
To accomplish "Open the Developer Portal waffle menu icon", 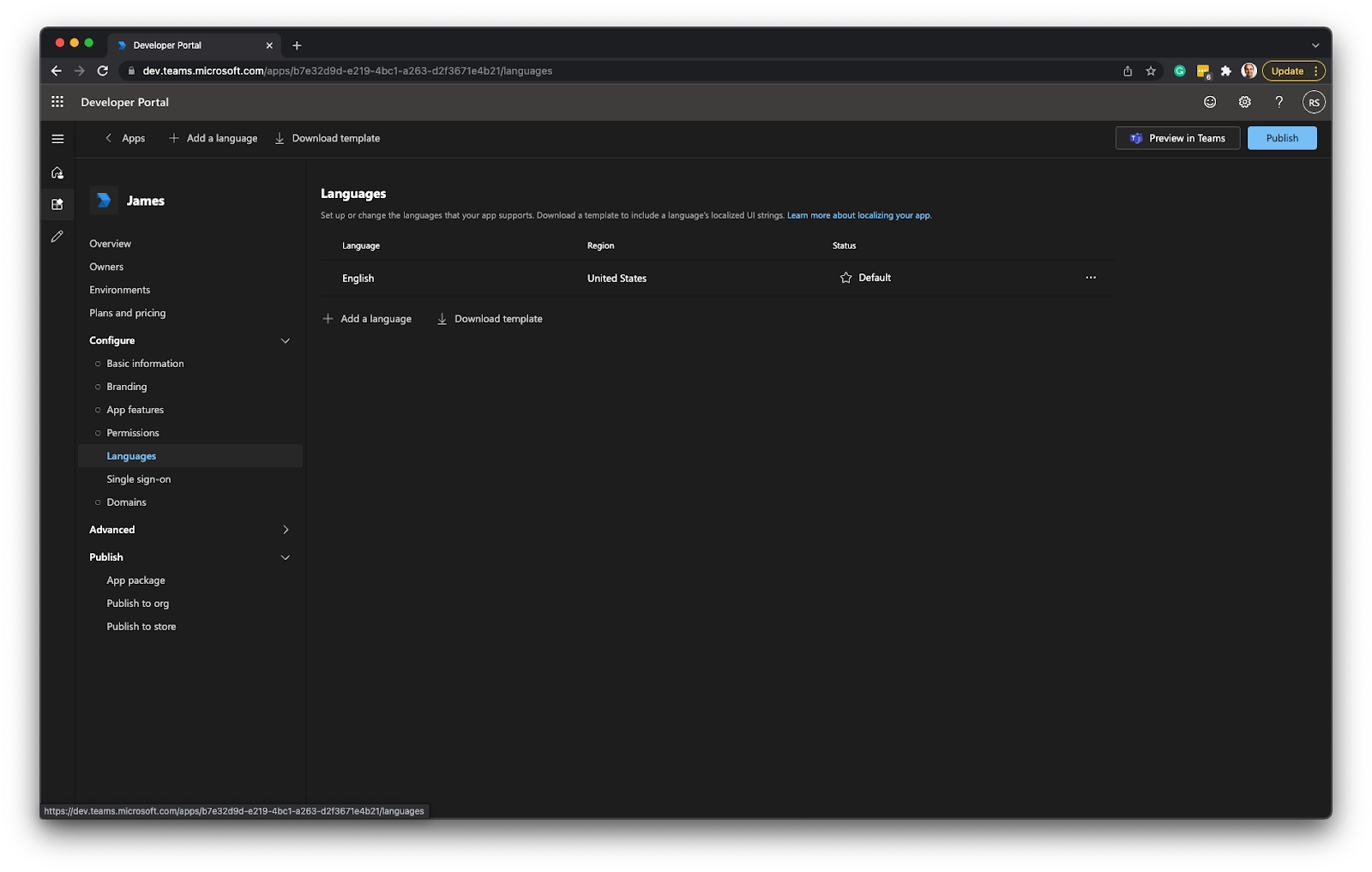I will coord(57,101).
